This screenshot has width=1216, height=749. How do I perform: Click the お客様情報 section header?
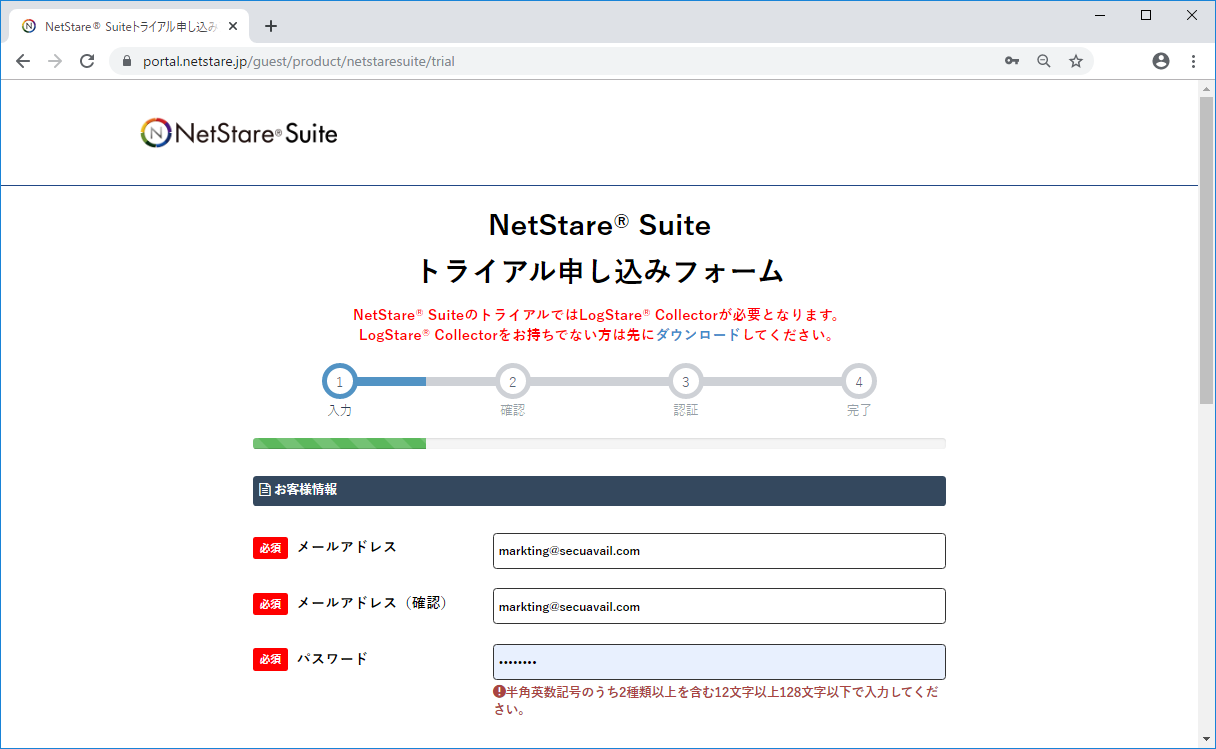point(599,490)
